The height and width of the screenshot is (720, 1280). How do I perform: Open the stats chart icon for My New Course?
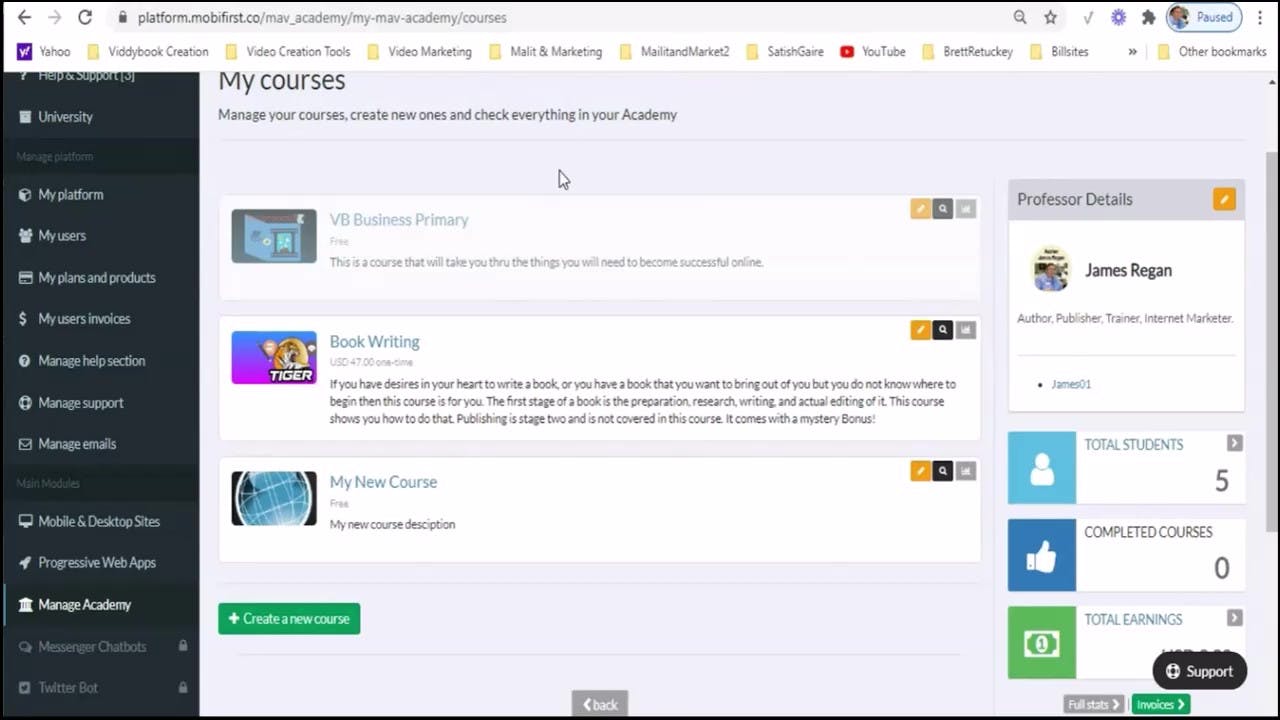click(965, 470)
